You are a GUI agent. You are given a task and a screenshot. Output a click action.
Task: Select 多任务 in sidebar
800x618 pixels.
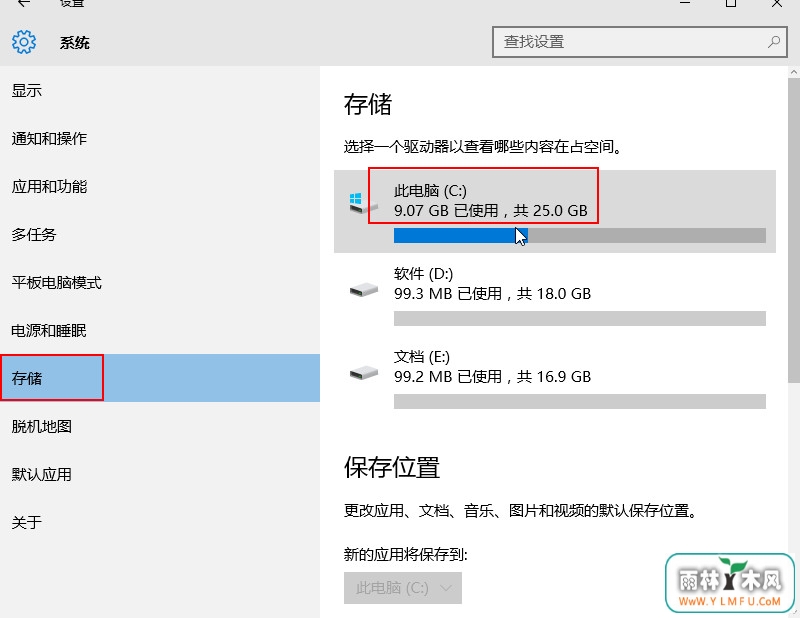(160, 235)
